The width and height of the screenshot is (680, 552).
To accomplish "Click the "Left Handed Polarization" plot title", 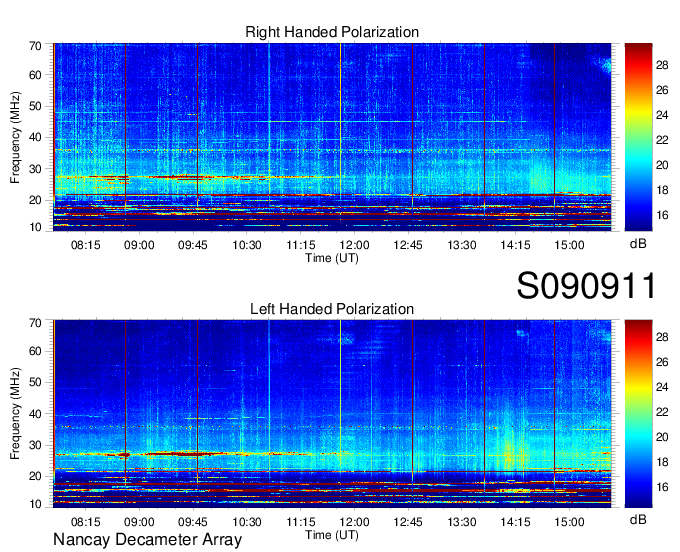I will pos(332,309).
